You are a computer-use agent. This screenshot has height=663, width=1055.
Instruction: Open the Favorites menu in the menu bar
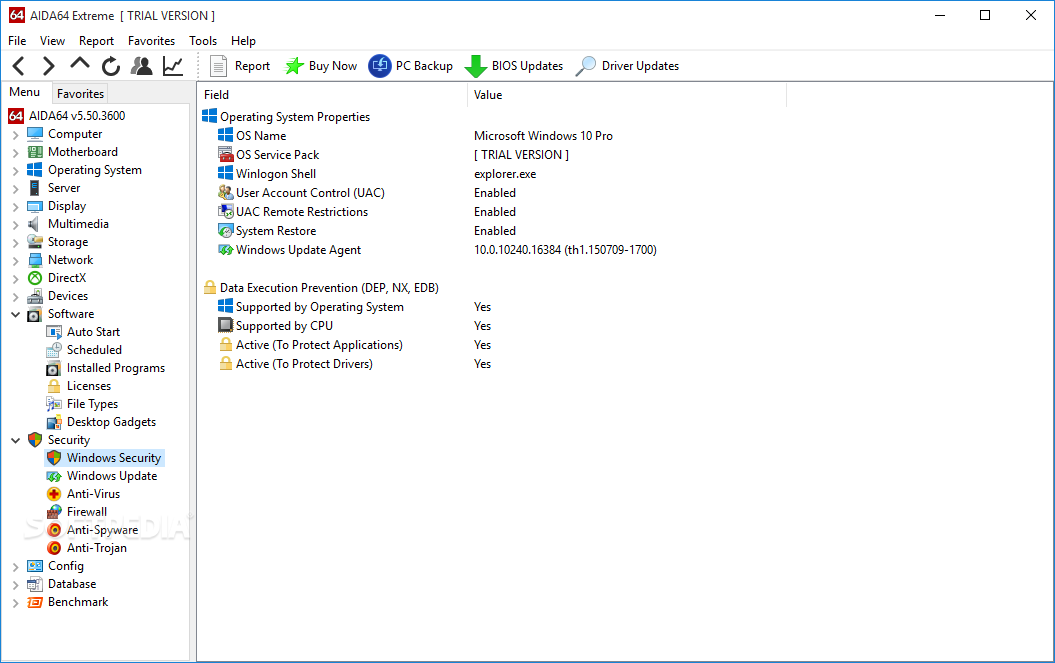tap(151, 41)
